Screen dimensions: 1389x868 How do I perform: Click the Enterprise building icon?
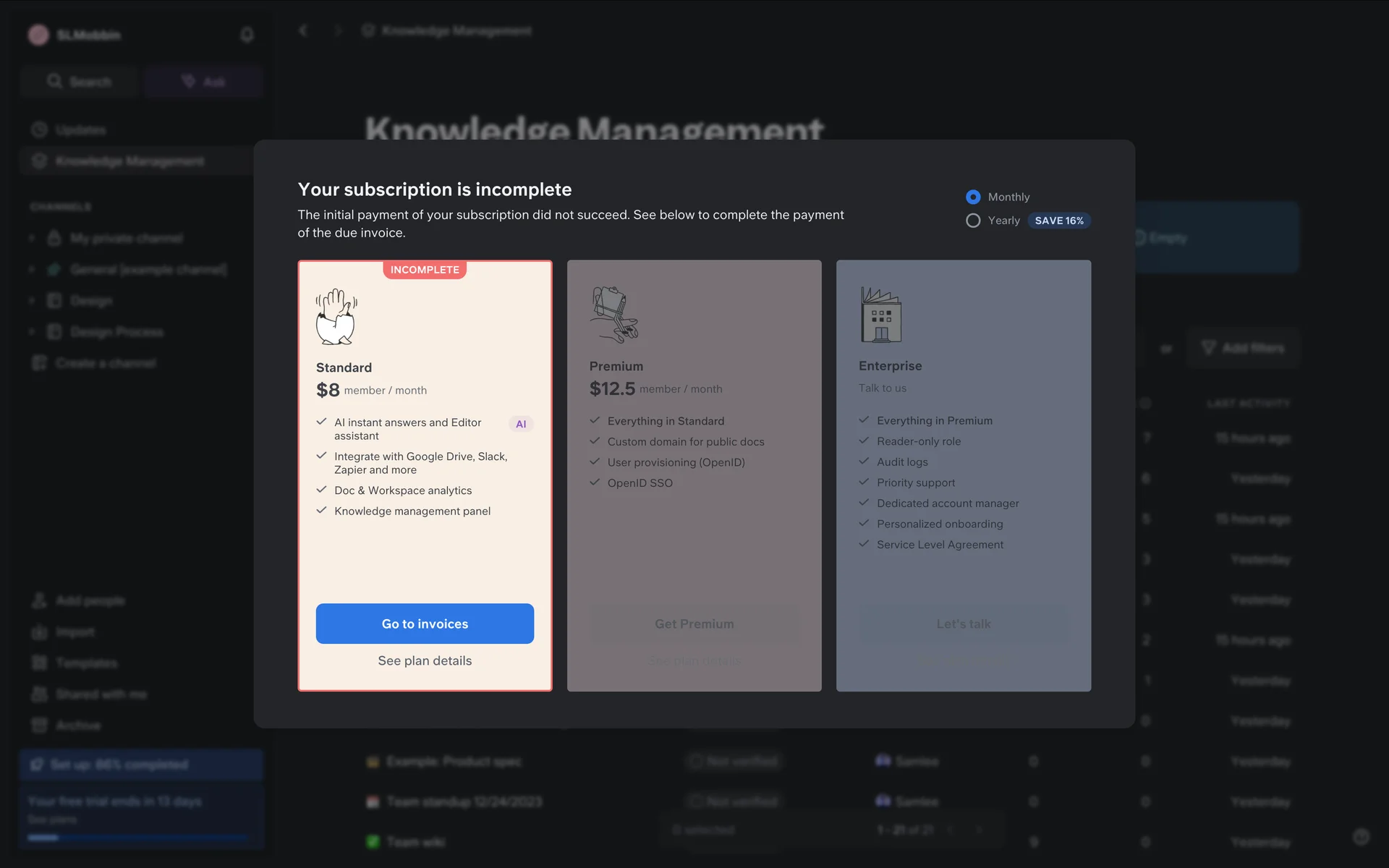pos(880,315)
